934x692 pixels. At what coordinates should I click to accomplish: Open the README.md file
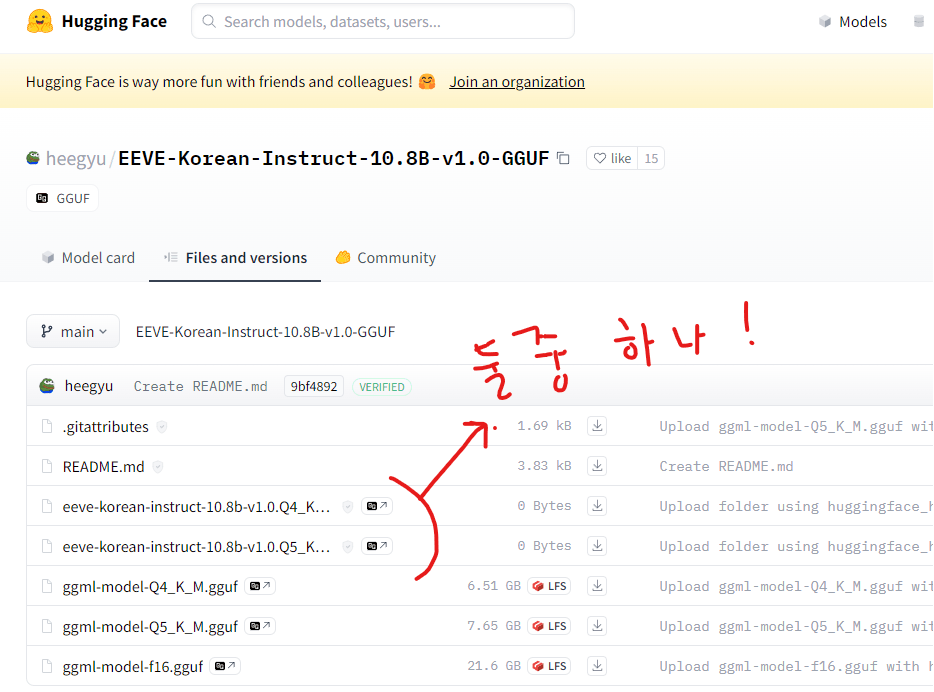pyautogui.click(x=104, y=467)
